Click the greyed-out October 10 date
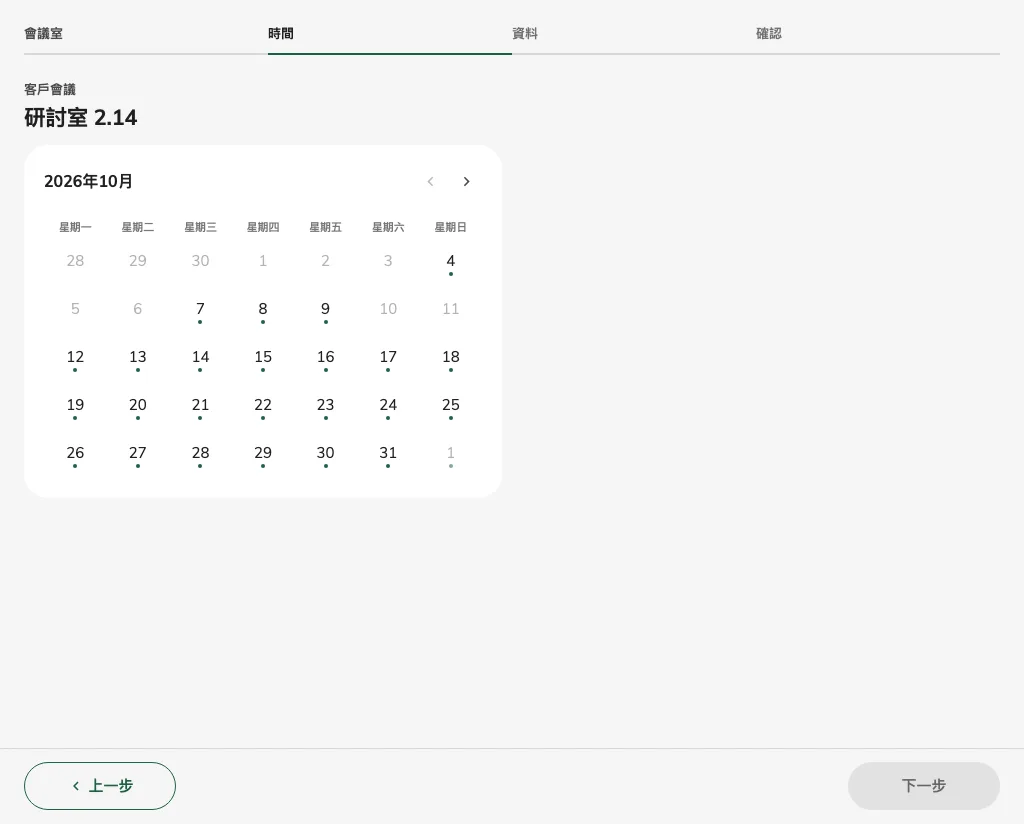 click(388, 309)
